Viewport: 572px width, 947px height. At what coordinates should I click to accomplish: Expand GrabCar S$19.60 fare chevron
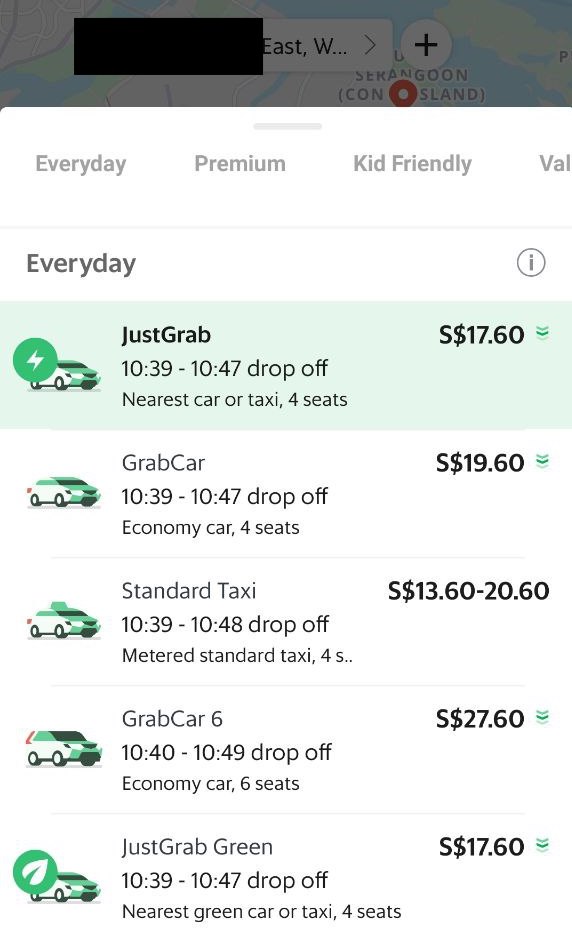point(542,461)
